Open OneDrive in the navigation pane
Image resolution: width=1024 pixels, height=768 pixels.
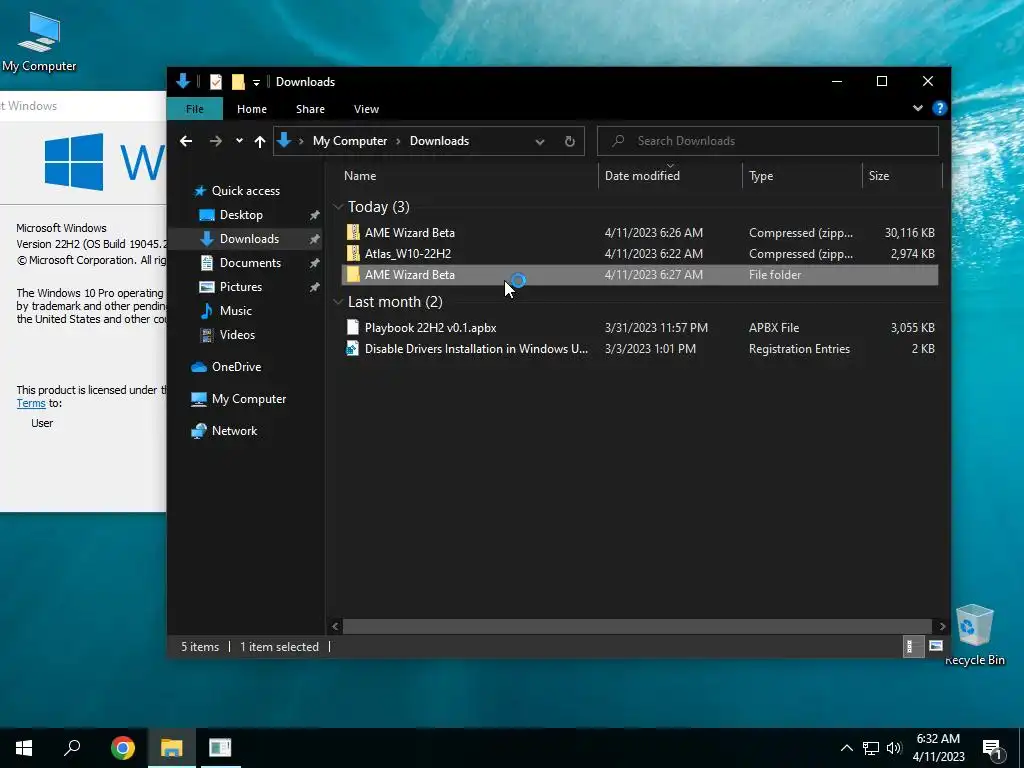click(236, 367)
